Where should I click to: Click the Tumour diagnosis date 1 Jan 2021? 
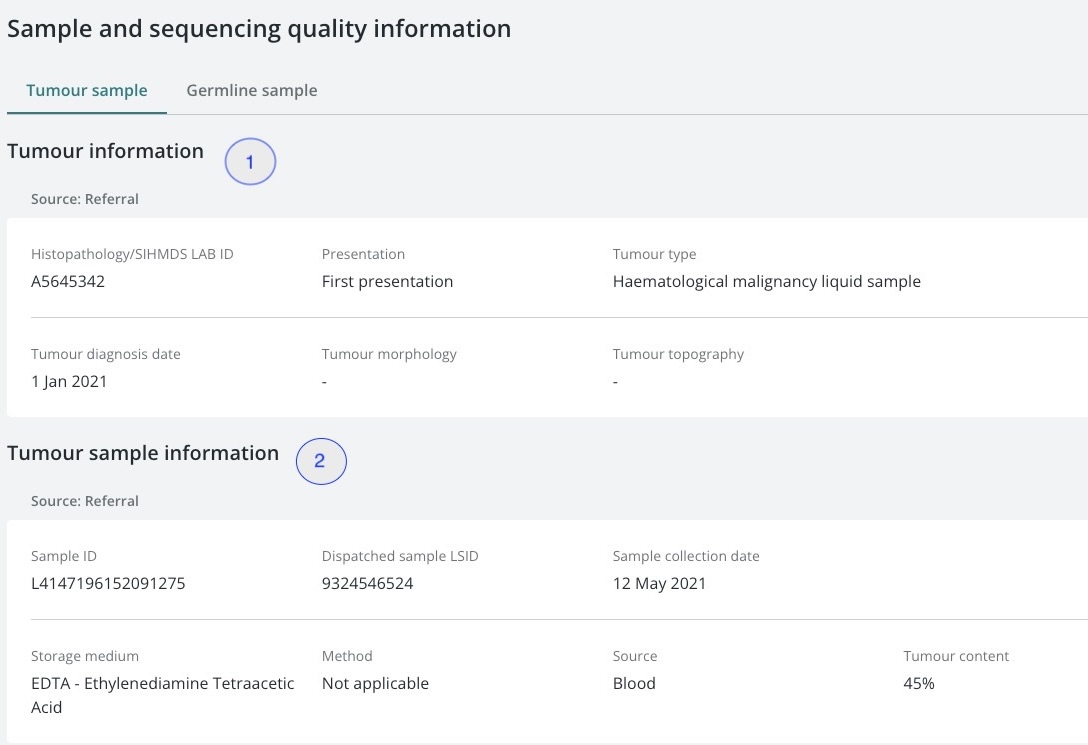tap(69, 381)
